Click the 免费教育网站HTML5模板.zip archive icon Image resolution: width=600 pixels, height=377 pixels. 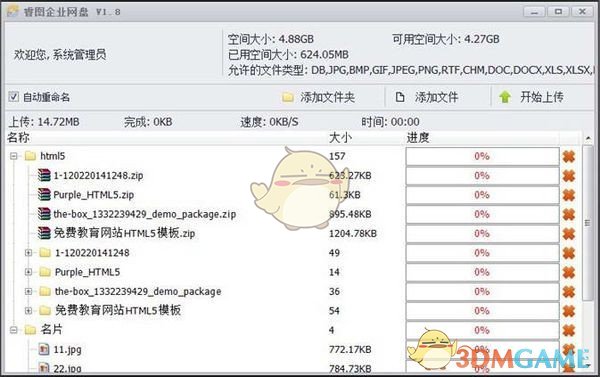click(x=44, y=233)
